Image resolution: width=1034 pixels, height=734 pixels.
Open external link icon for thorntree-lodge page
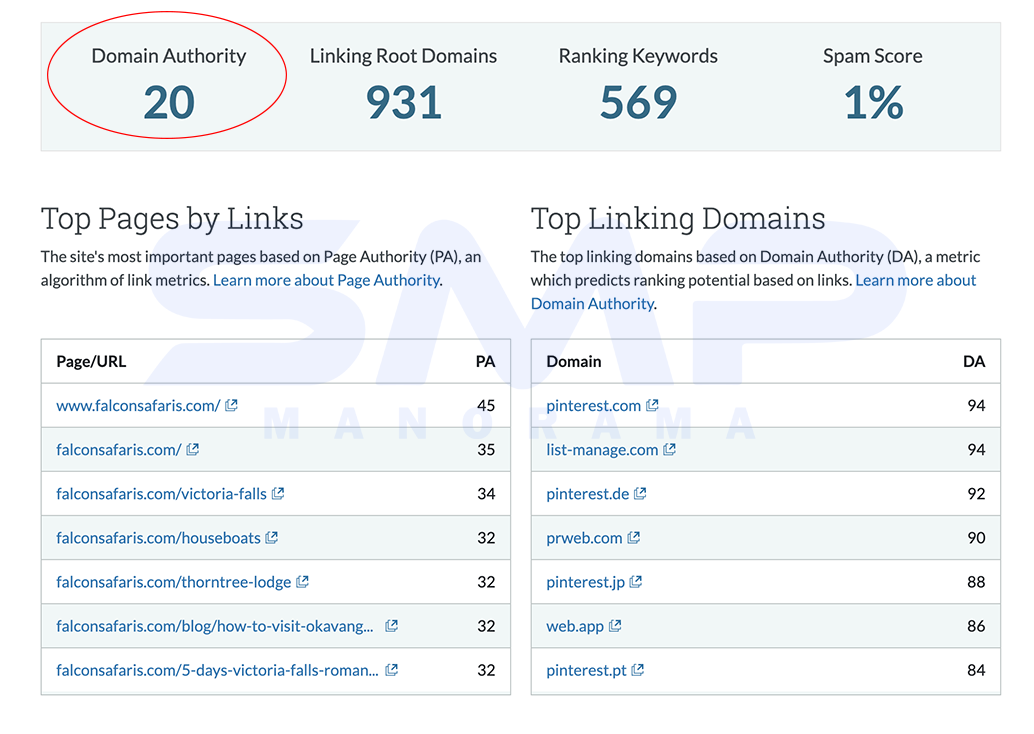tap(302, 582)
